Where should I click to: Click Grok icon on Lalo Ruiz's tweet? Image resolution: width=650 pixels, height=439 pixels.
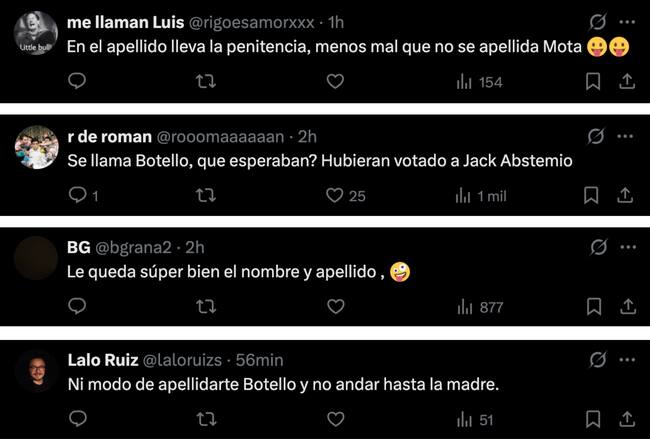[x=596, y=360]
